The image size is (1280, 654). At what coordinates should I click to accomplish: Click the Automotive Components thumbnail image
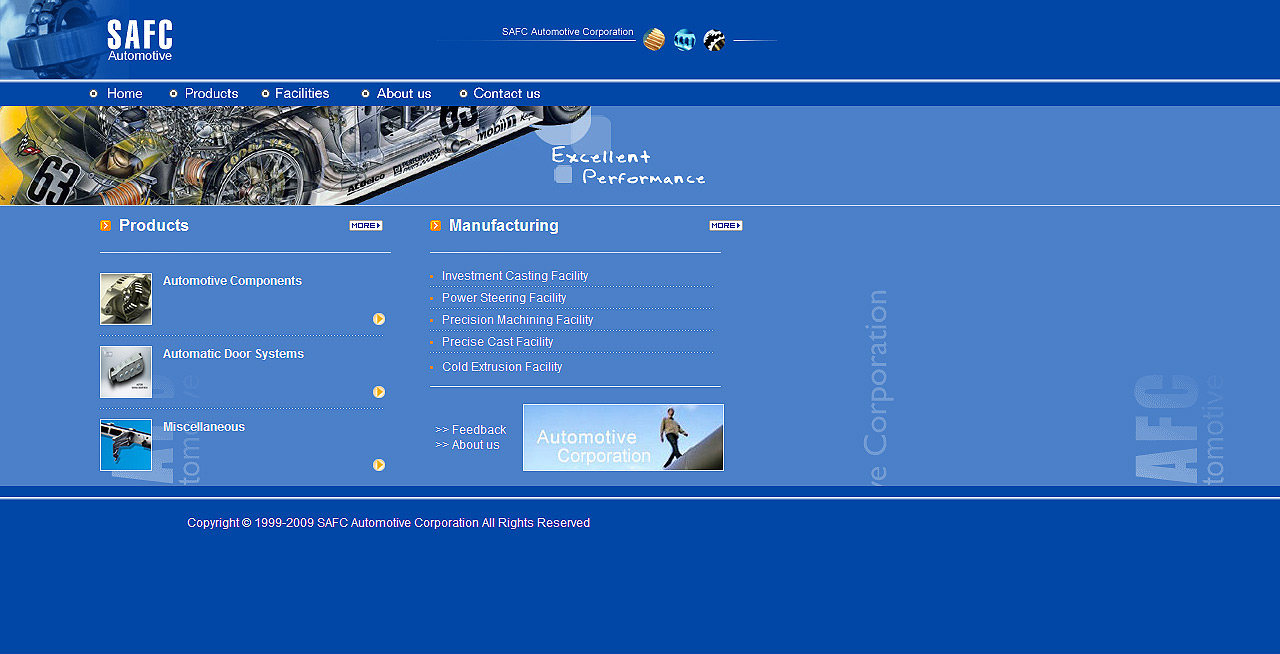pos(126,299)
